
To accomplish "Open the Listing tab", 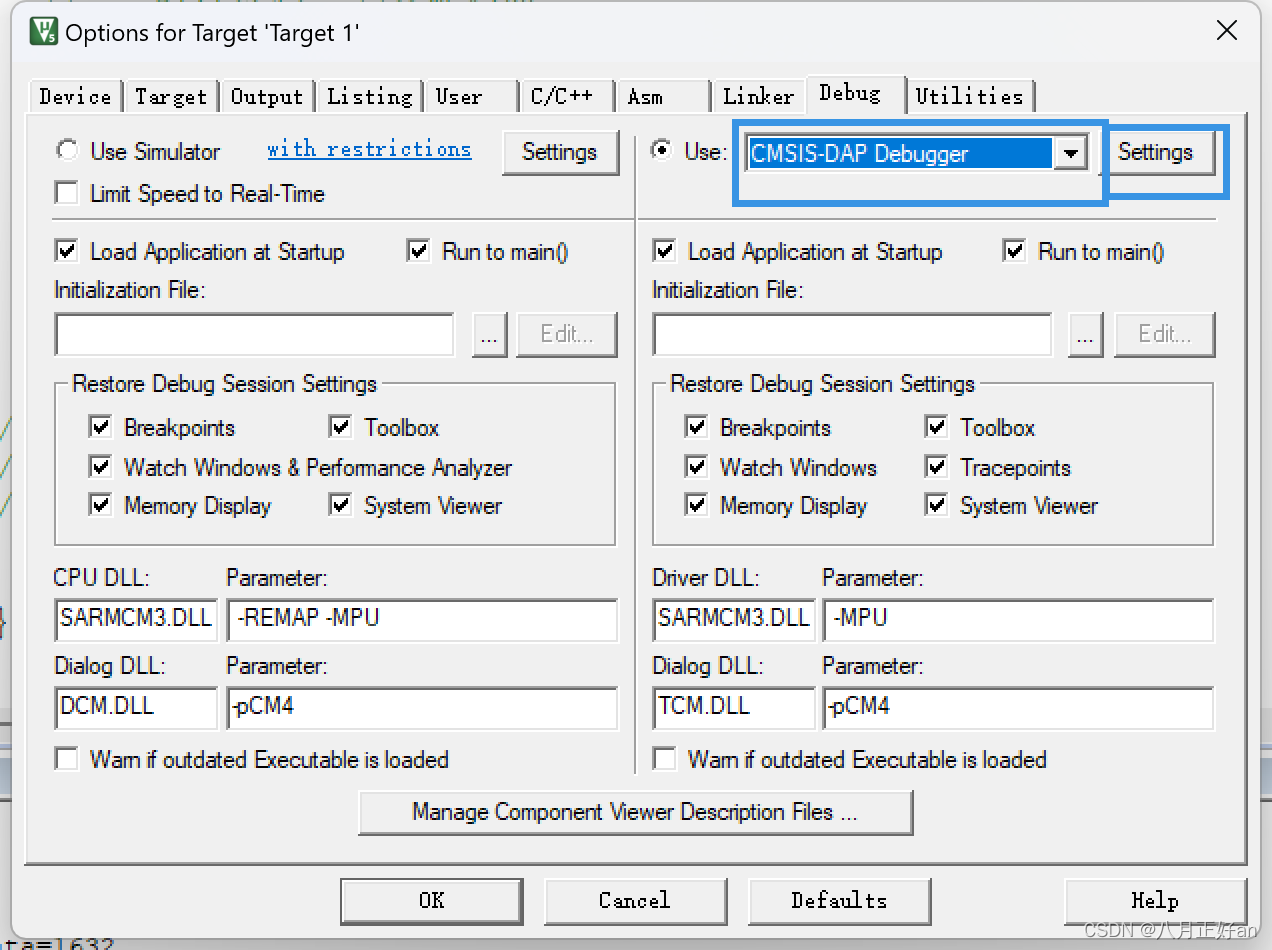I will [x=370, y=97].
